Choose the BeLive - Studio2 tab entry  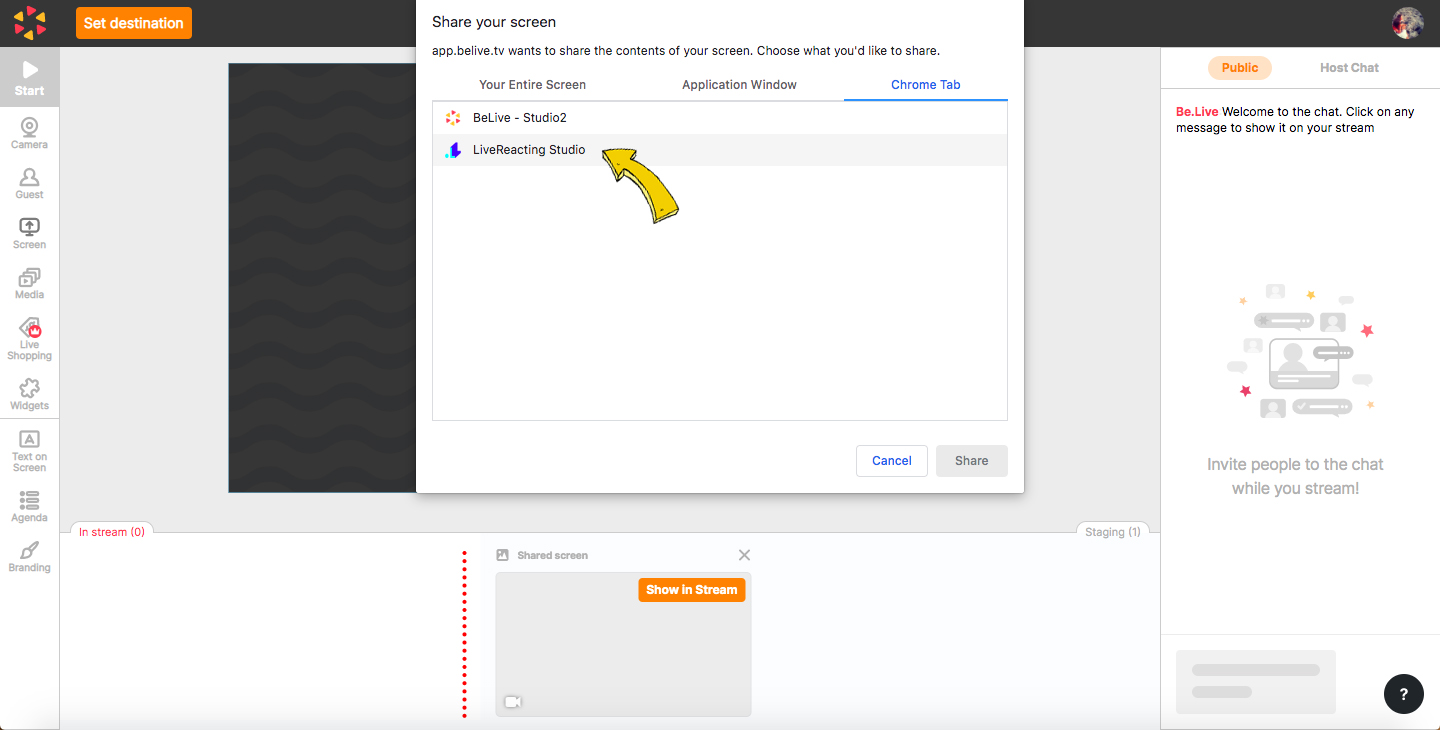click(720, 118)
